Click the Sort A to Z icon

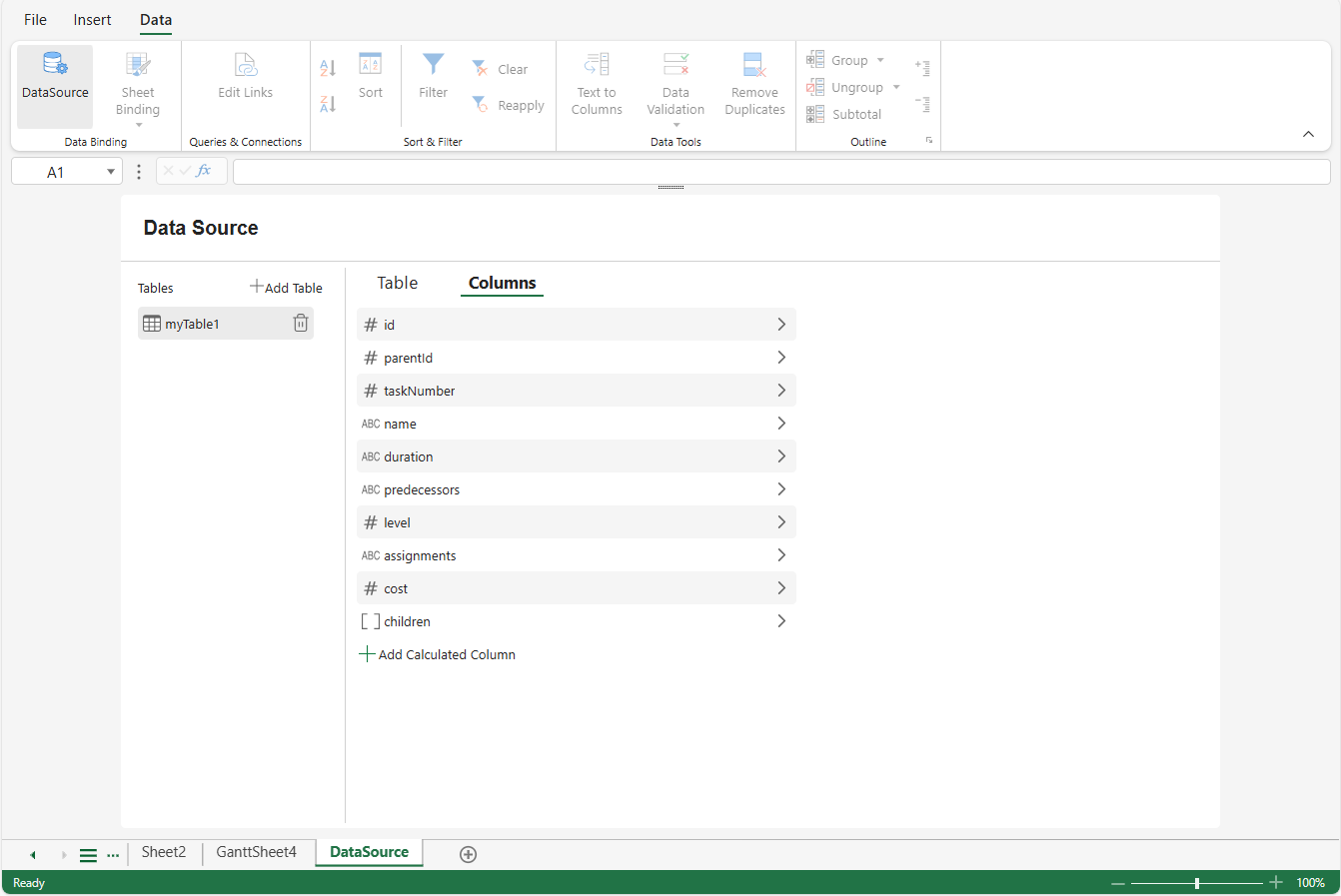click(328, 68)
